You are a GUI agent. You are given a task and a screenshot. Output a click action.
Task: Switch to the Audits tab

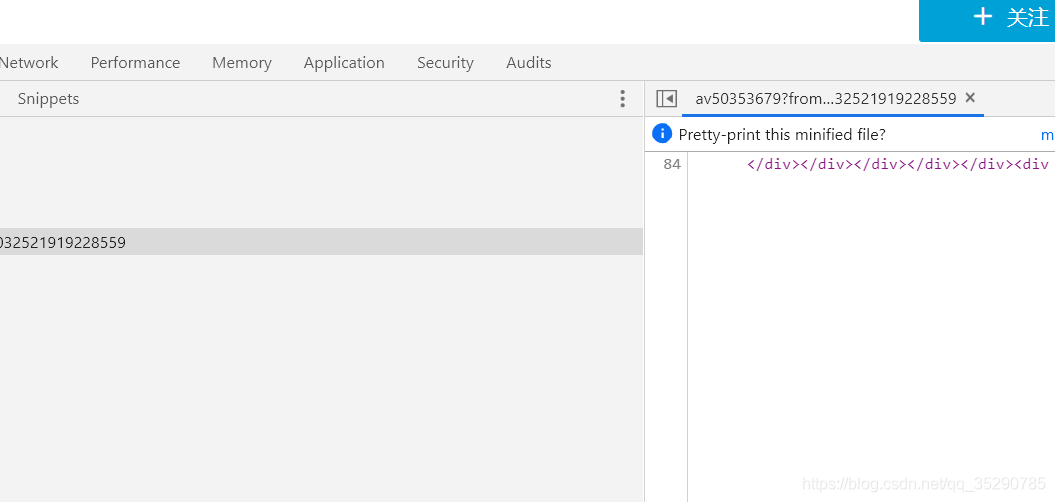[x=528, y=63]
